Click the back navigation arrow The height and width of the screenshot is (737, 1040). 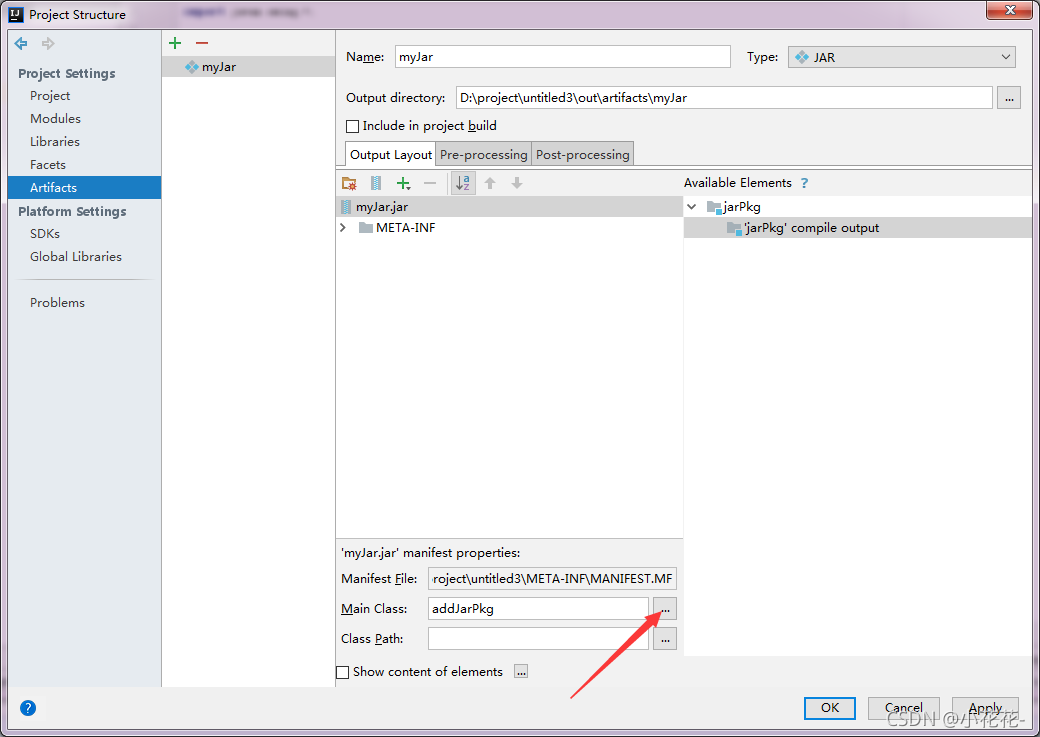pos(21,44)
